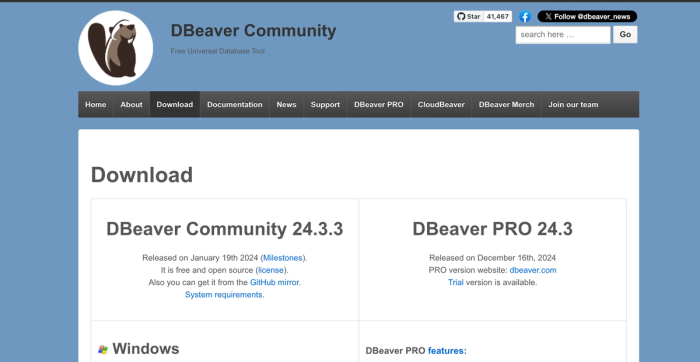
Task: Open the Support menu item
Action: [325, 104]
